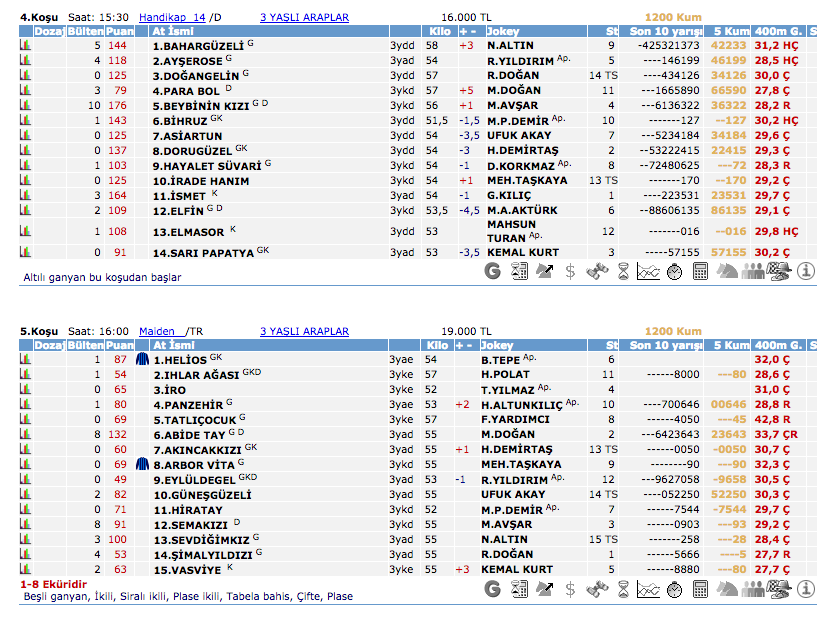This screenshot has height=620, width=838.
Task: Show the info icon under race 5
Action: pyautogui.click(x=805, y=588)
